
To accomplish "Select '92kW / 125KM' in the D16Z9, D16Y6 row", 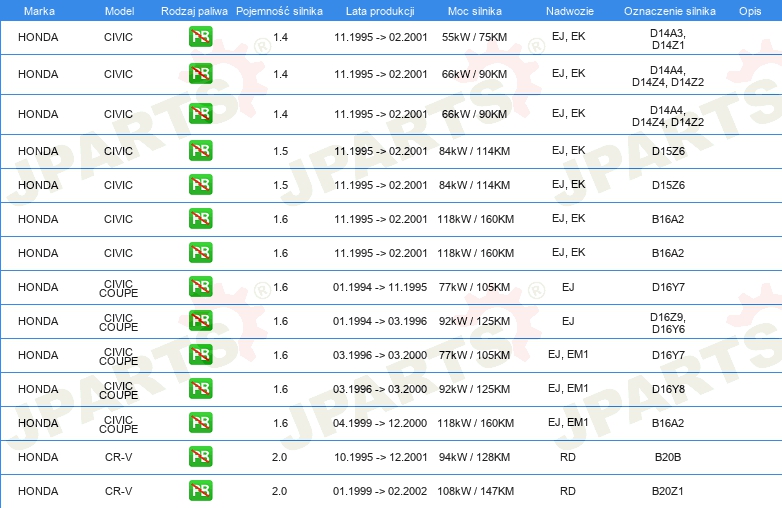I will tap(474, 321).
